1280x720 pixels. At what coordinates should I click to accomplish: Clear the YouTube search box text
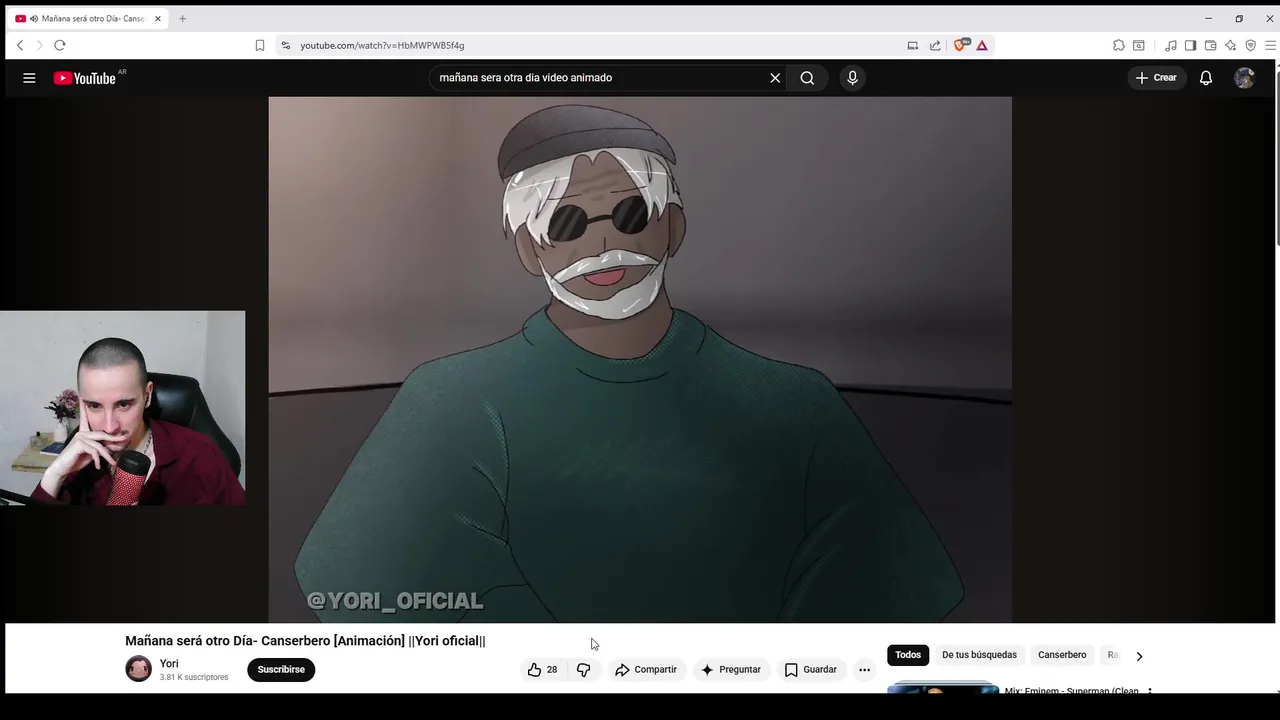coord(775,78)
